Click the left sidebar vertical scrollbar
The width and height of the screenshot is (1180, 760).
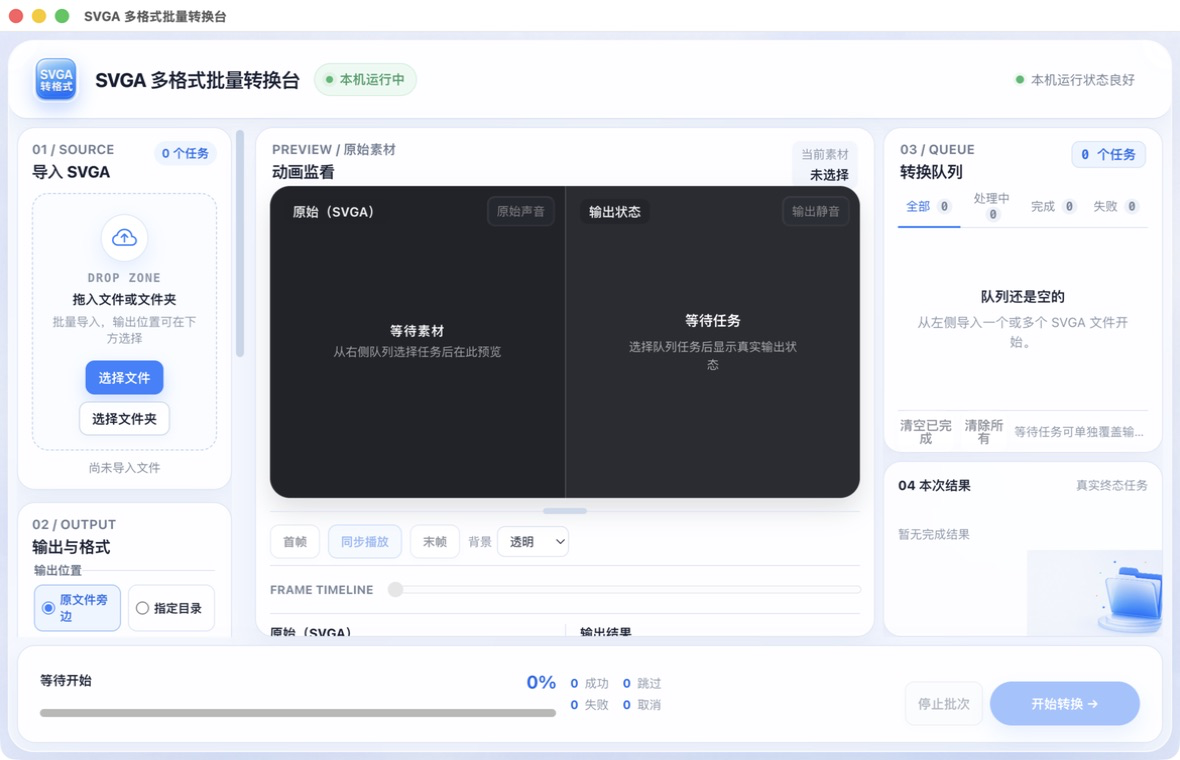click(x=240, y=243)
